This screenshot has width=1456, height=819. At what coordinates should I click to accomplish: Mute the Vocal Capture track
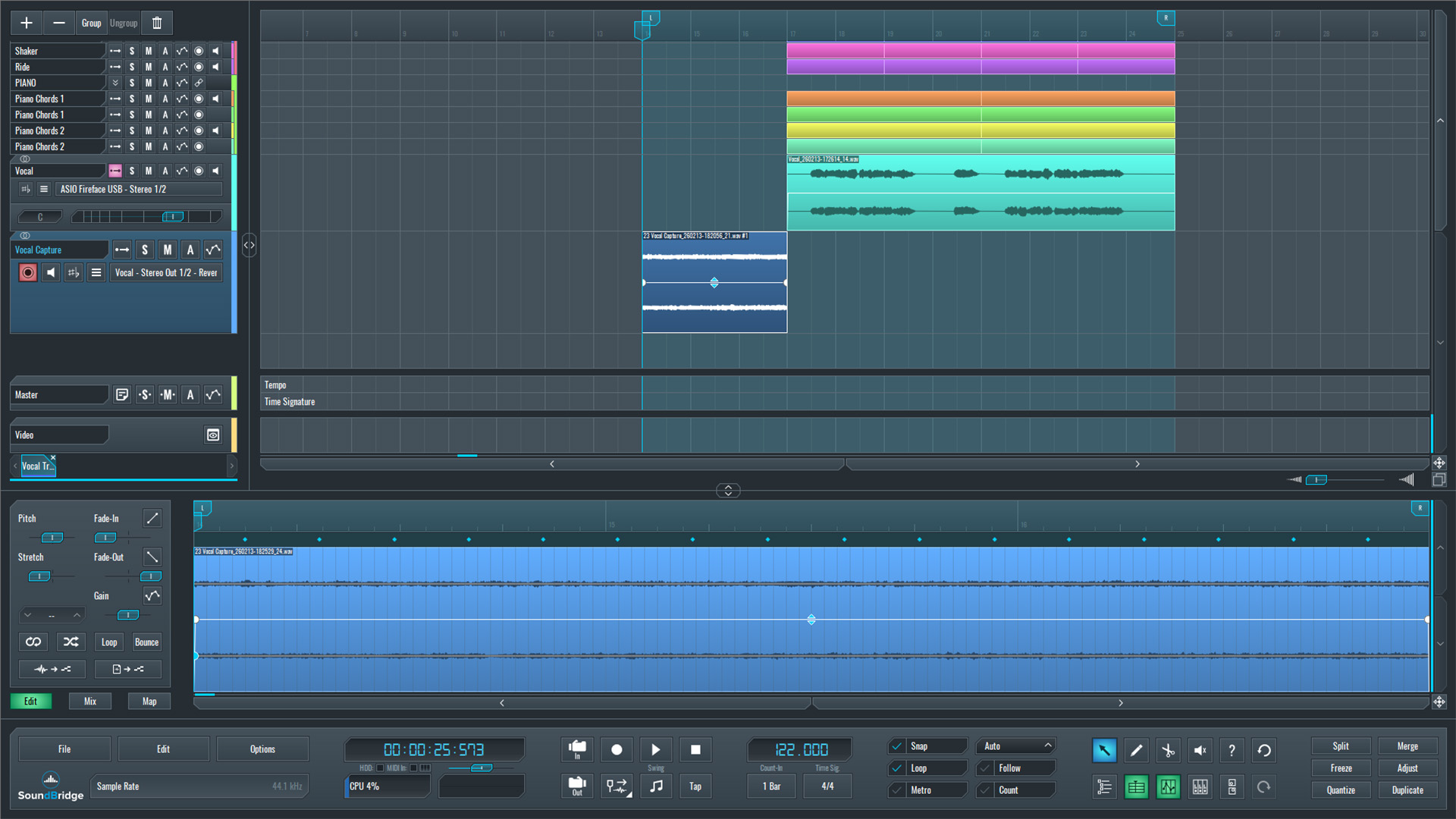click(168, 249)
